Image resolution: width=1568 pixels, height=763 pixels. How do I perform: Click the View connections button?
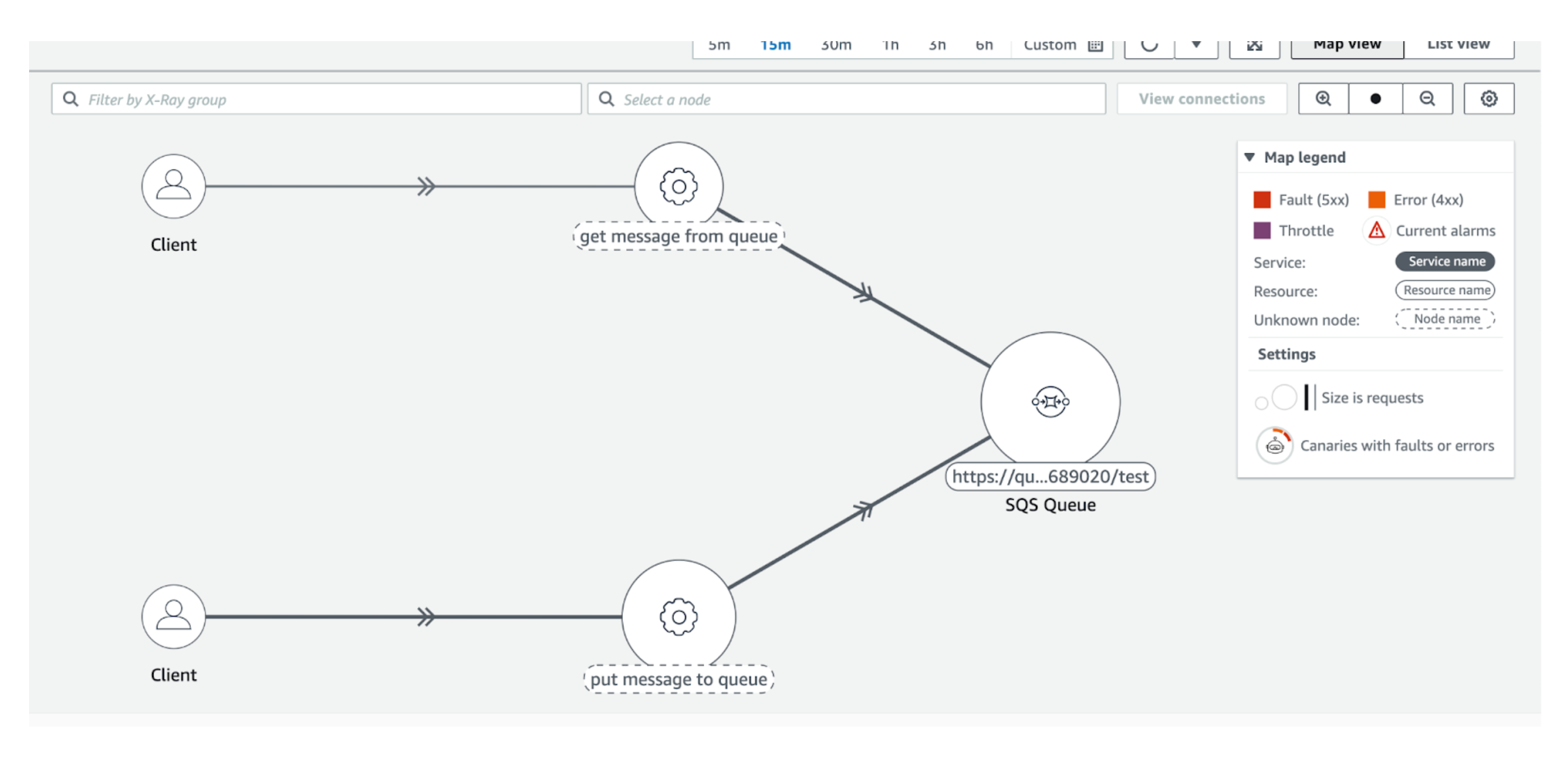pyautogui.click(x=1201, y=99)
